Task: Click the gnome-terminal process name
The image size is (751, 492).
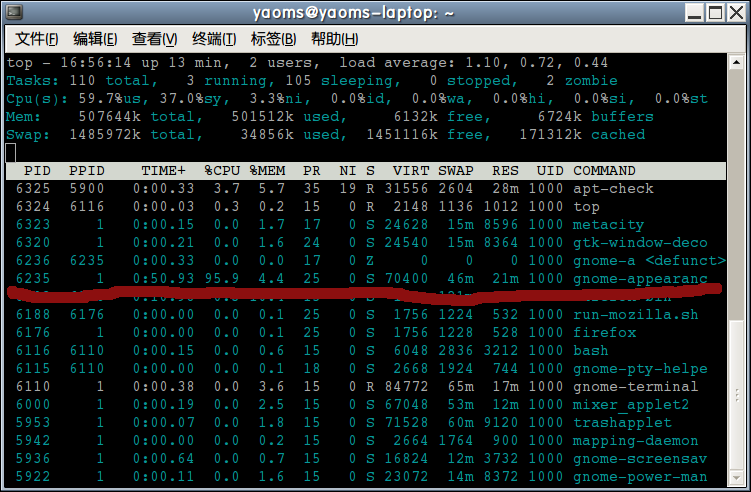Action: point(636,387)
